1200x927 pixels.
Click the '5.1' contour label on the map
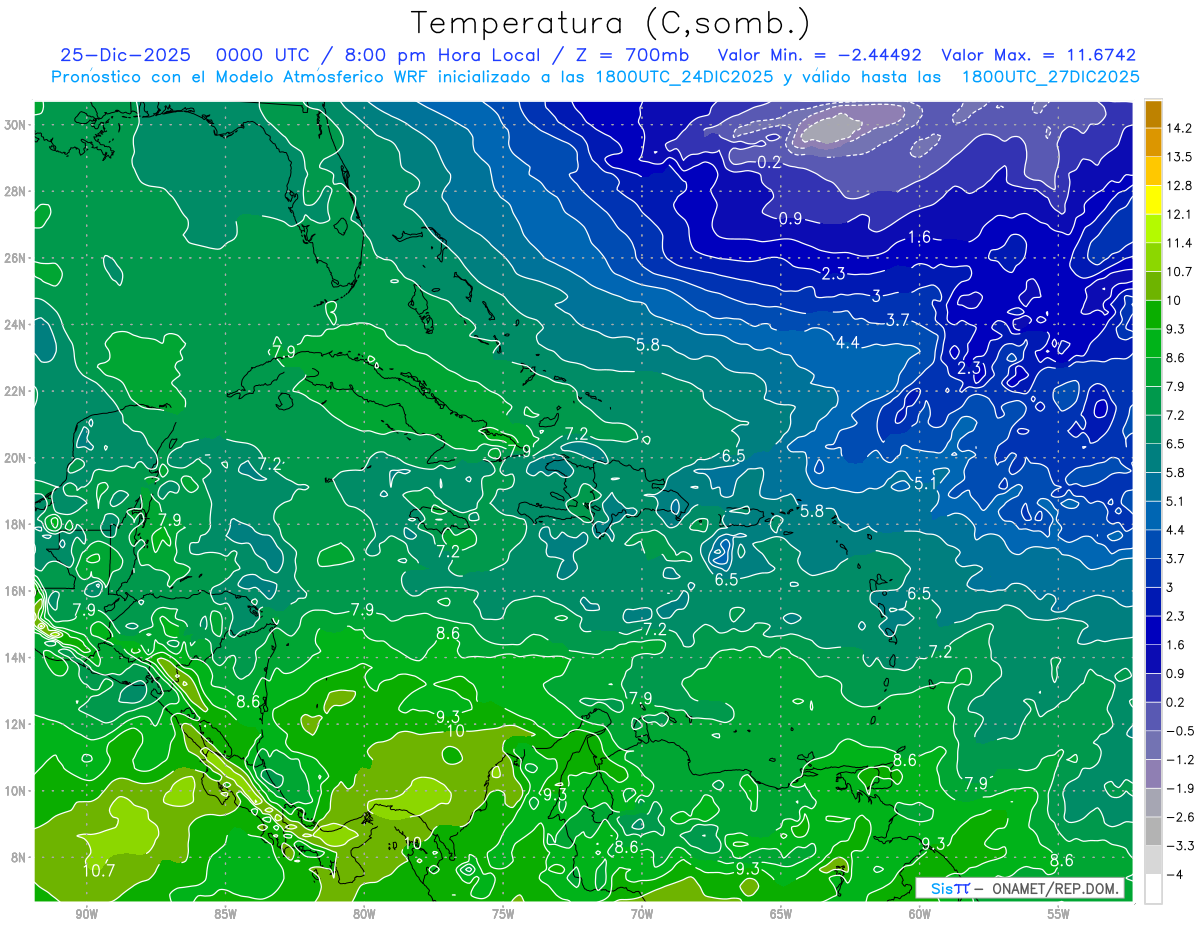pos(926,484)
